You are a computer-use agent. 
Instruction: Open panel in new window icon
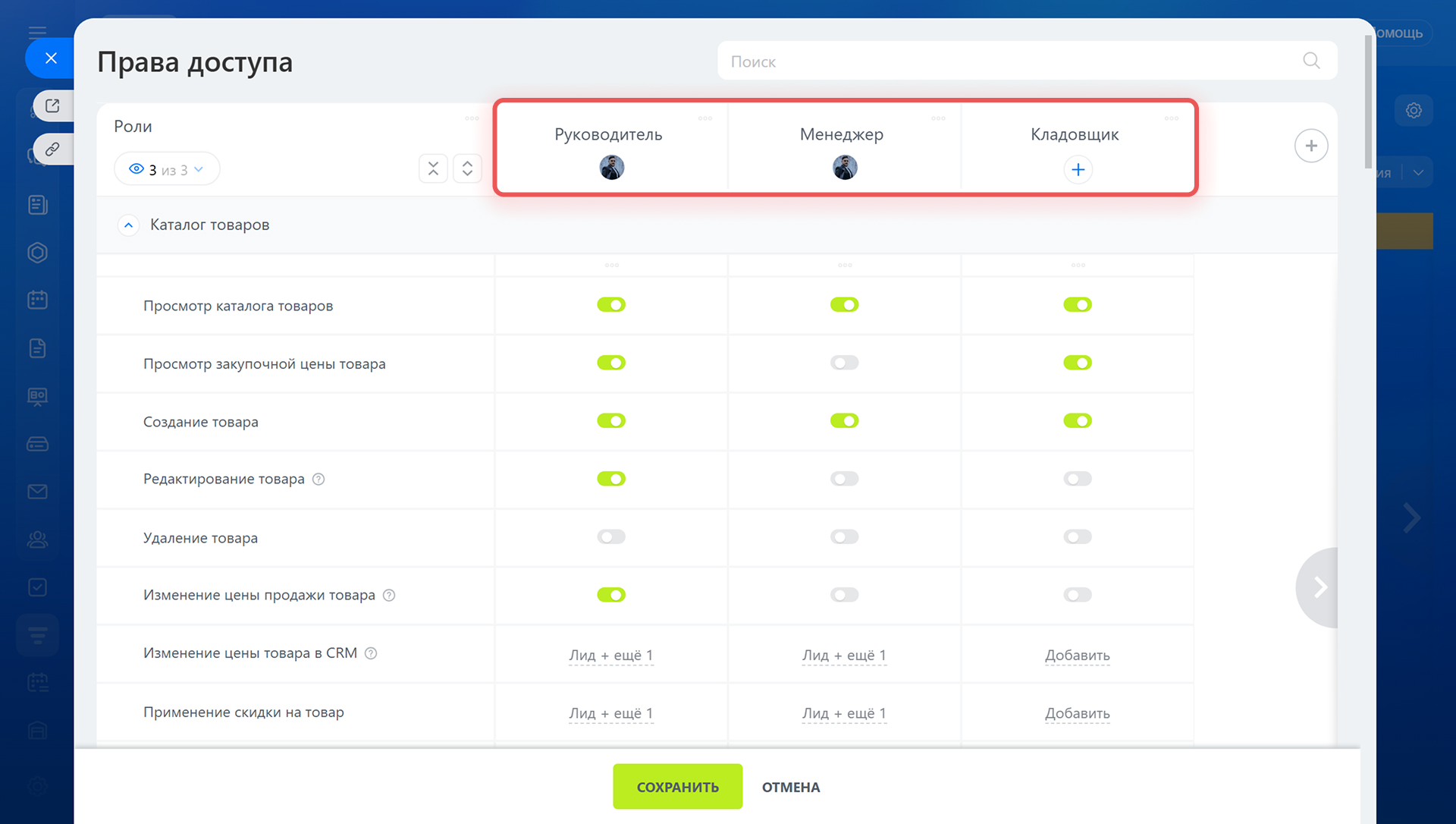[x=52, y=106]
